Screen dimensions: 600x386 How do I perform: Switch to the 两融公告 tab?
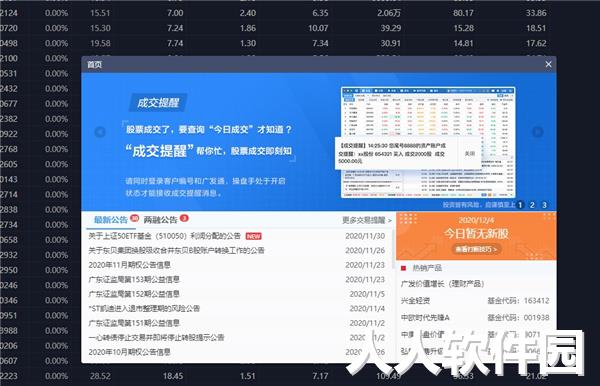pos(160,220)
